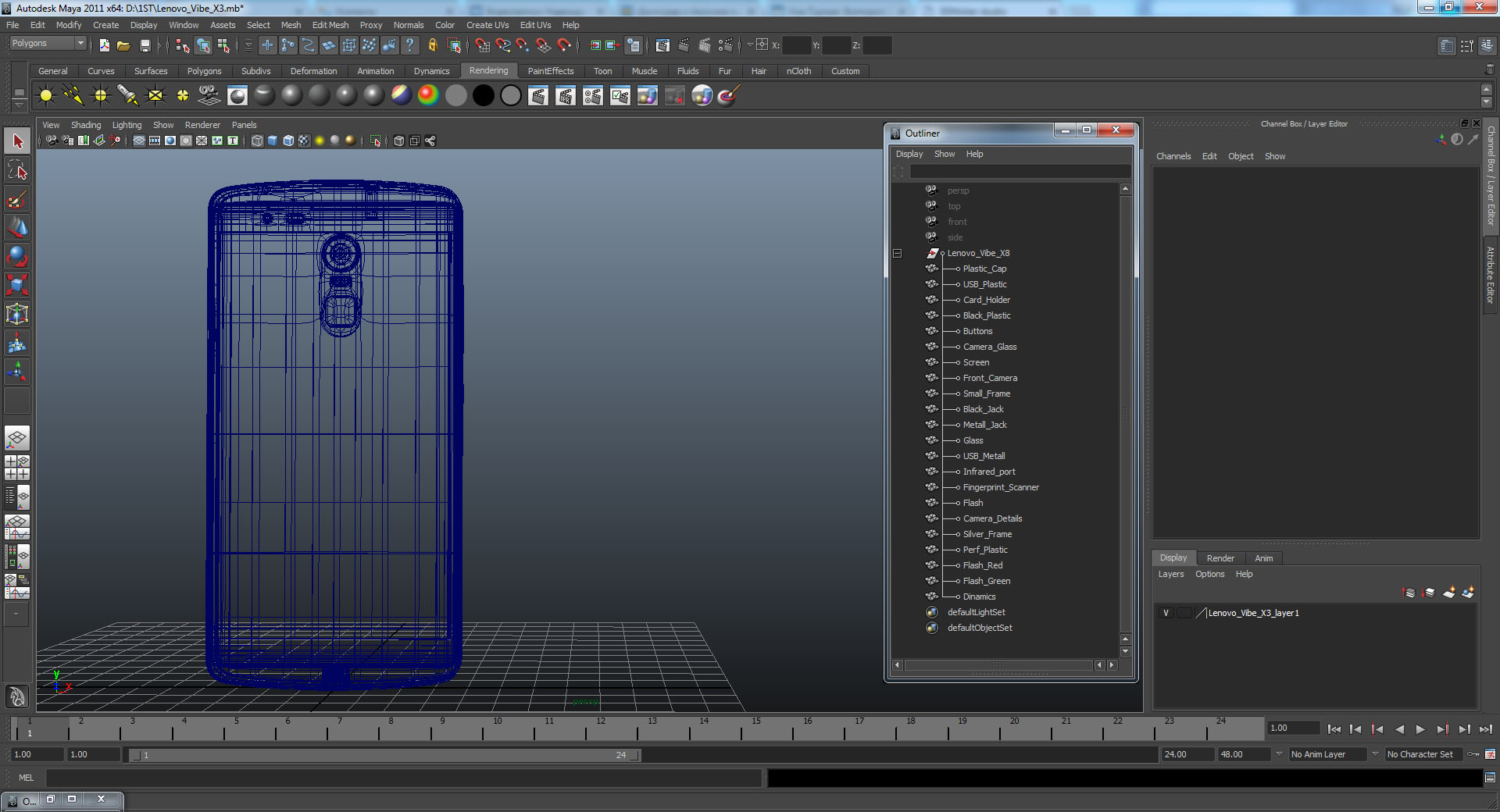Toggle use all lights yellow sphere icon
Screen dimensions: 1500x812
click(320, 141)
